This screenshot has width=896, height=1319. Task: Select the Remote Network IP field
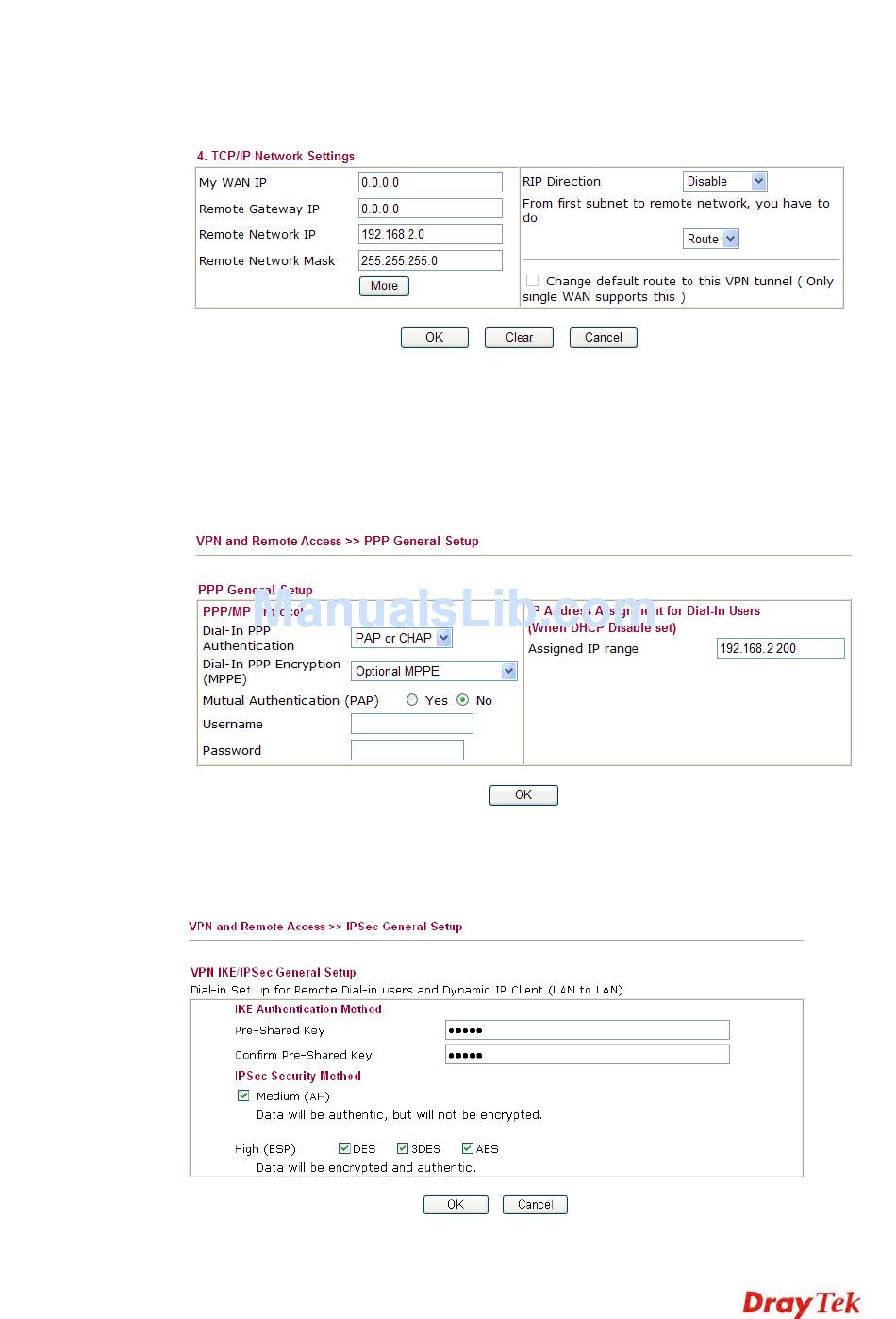pos(430,234)
